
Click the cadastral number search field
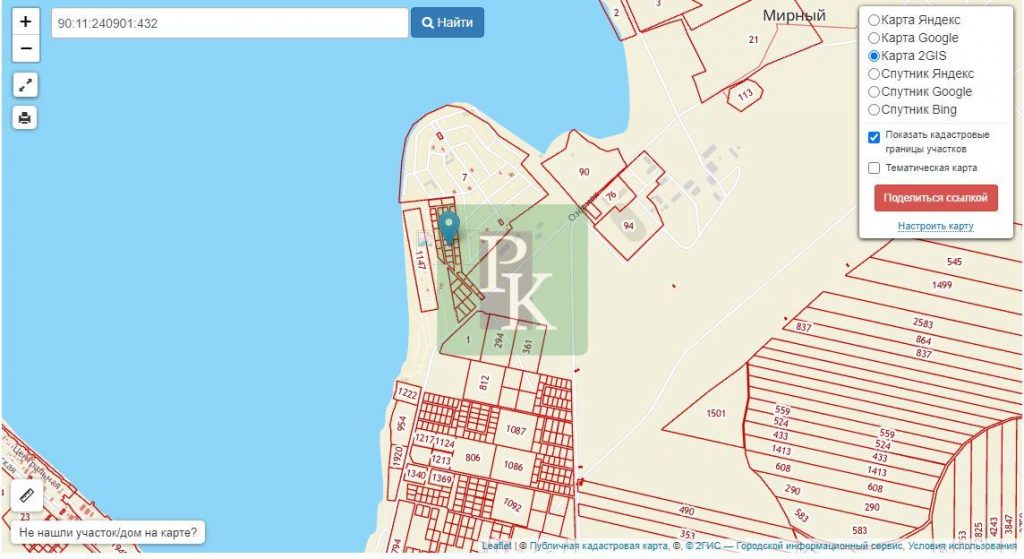(x=230, y=23)
